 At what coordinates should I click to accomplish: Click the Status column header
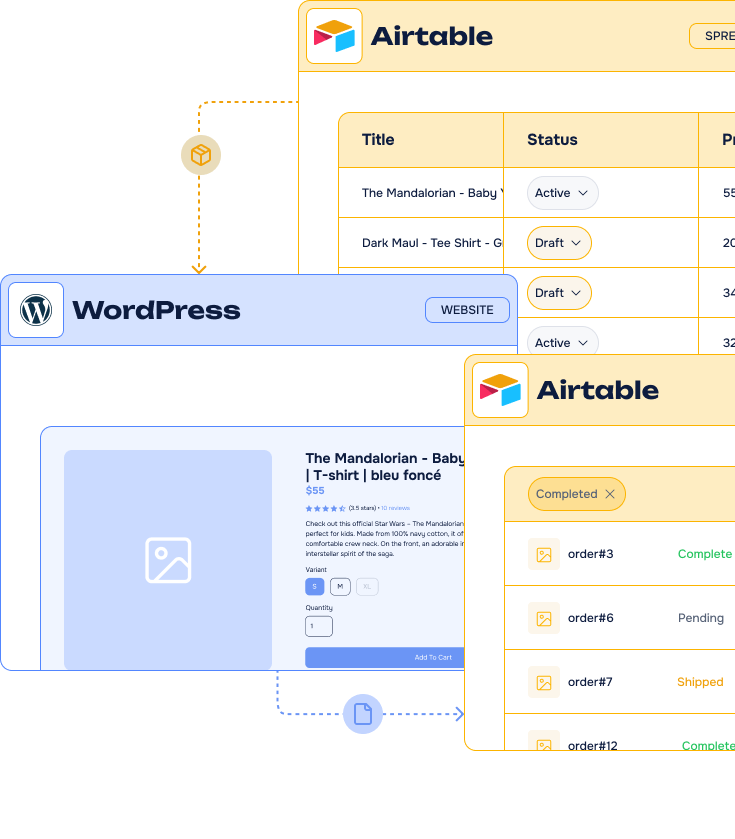click(552, 140)
